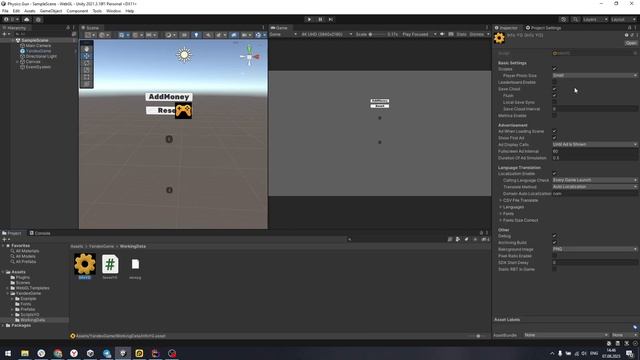Open Undo History icon in toolbar

click(564, 19)
